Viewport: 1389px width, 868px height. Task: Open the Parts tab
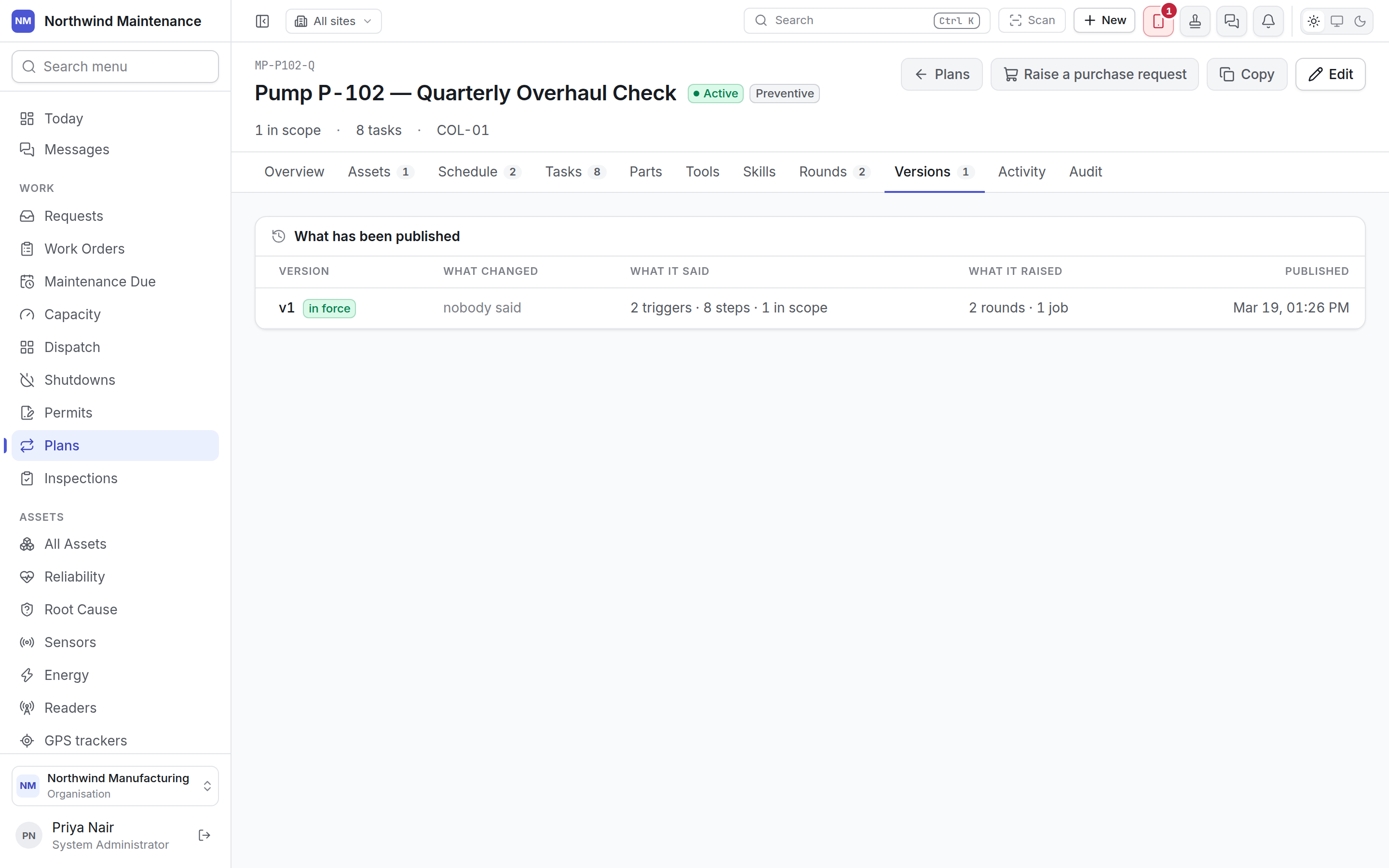pyautogui.click(x=646, y=172)
